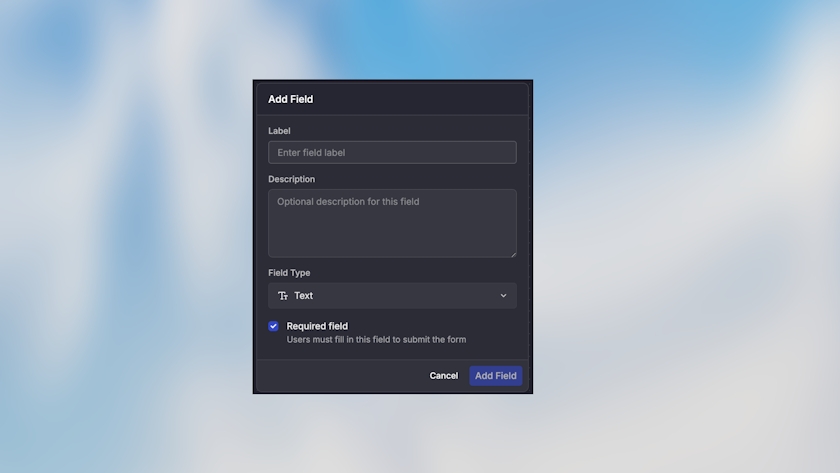
Task: Click the 'Field Type' caption text
Action: (x=289, y=273)
